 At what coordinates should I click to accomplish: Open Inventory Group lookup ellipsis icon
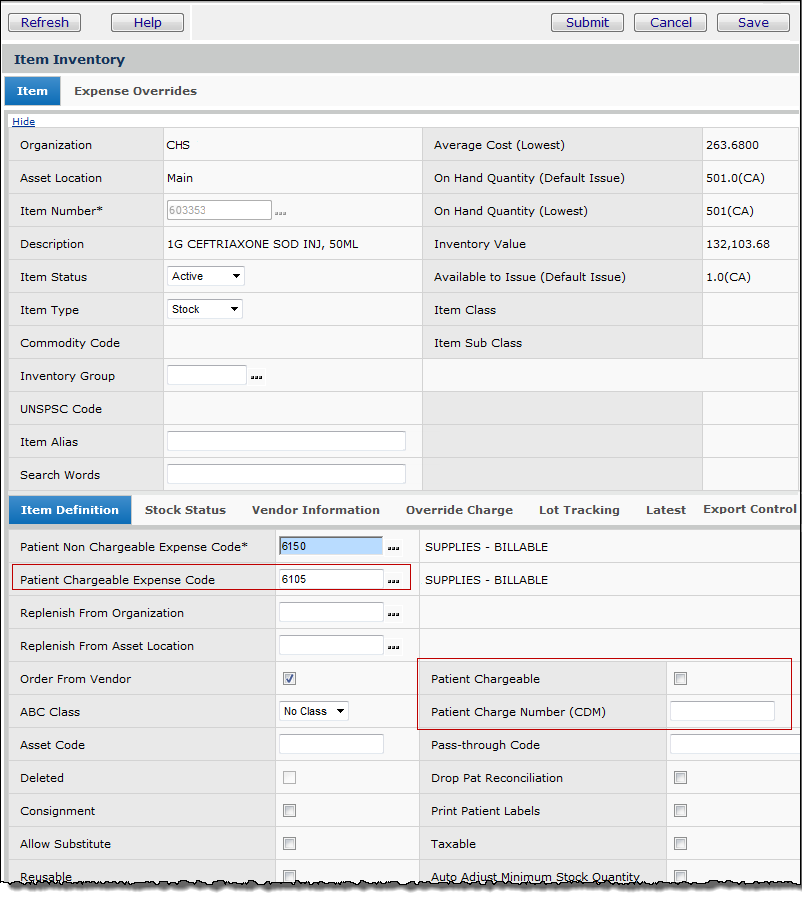point(257,377)
